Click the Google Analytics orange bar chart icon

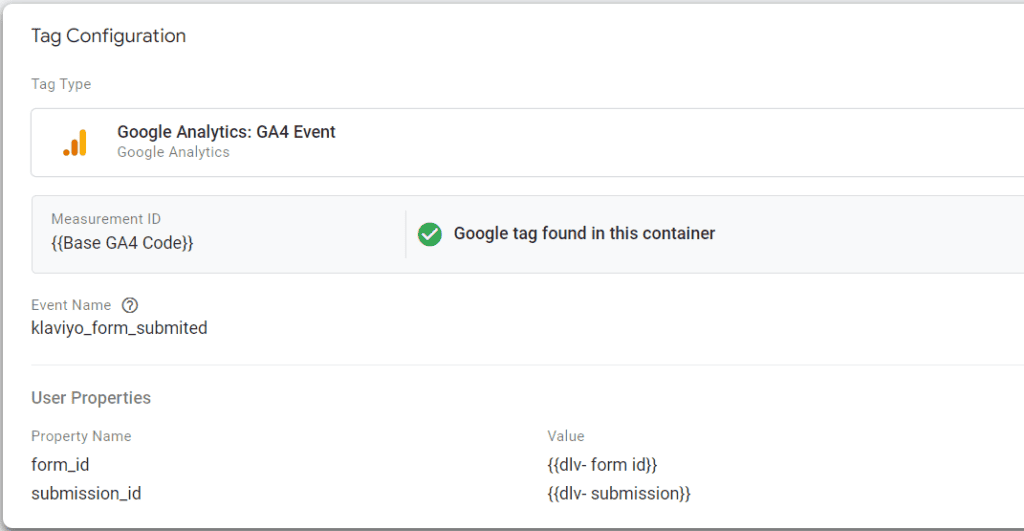75,143
